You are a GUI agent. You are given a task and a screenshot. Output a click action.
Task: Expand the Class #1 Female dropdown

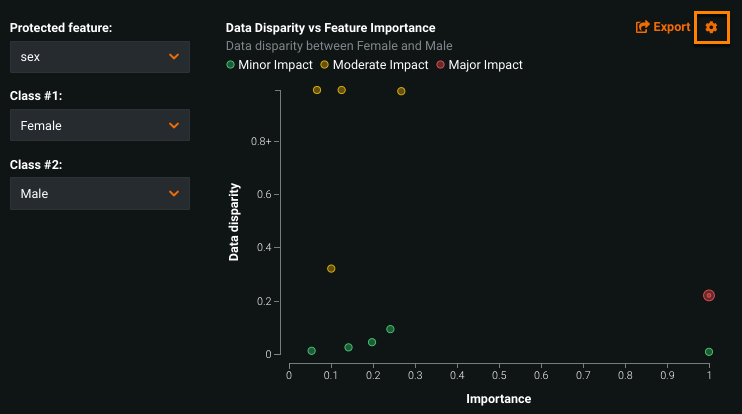click(x=100, y=126)
